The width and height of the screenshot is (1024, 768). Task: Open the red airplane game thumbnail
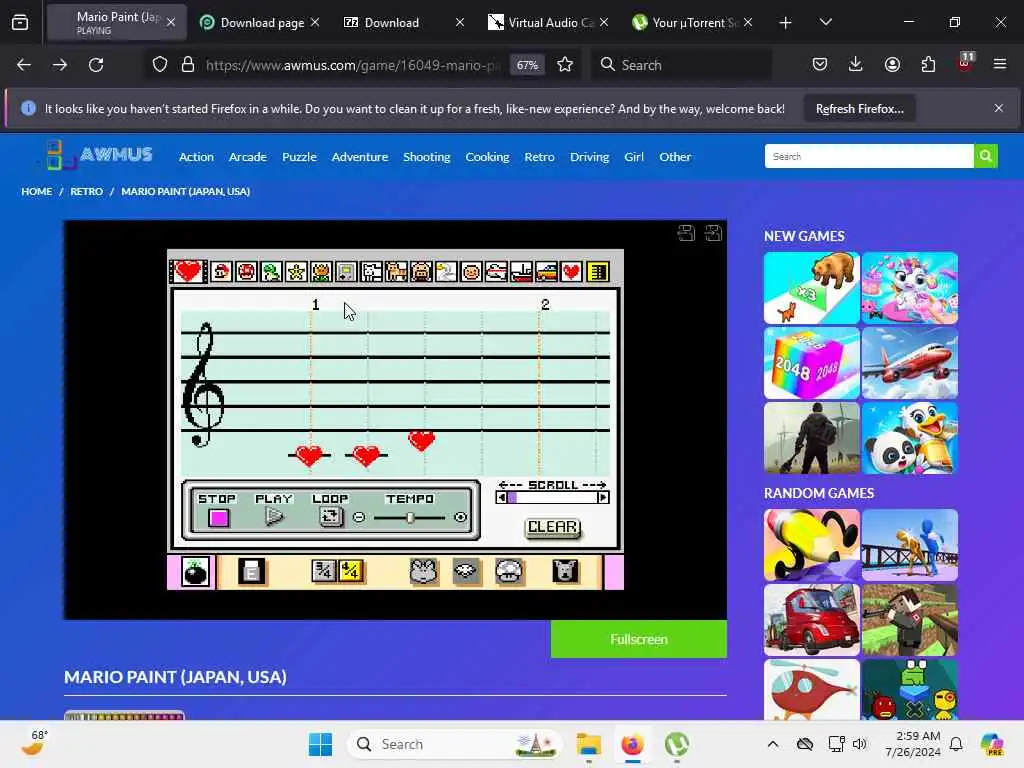(910, 363)
